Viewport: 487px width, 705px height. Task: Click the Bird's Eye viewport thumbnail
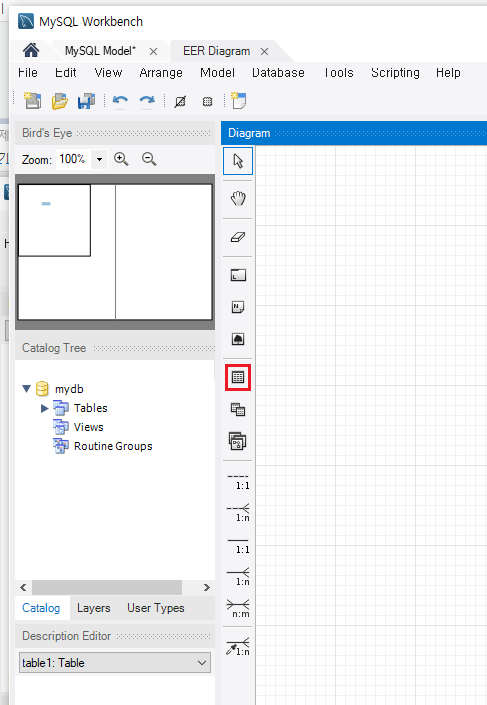[54, 220]
